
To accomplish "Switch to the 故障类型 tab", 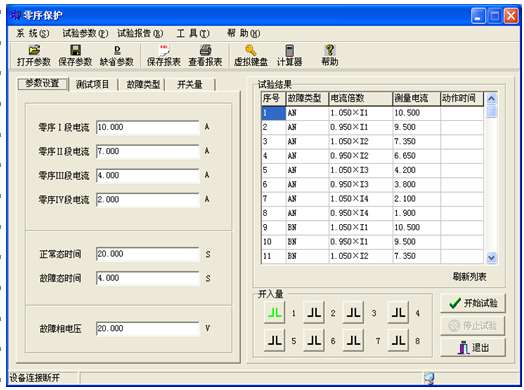I will tap(143, 85).
